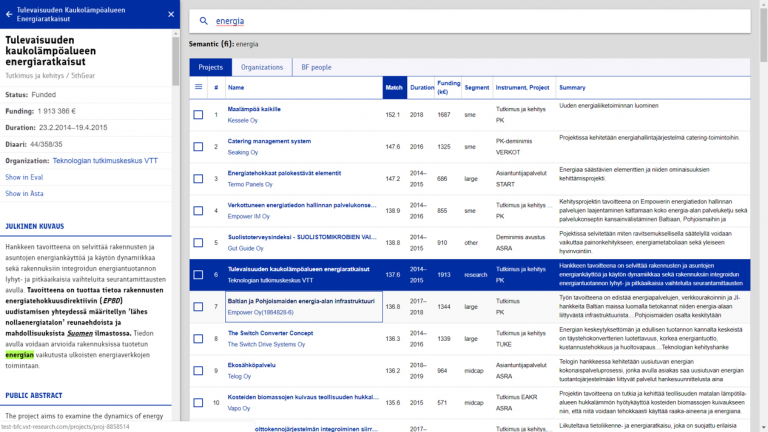Open the BF people tab
768x432 pixels.
click(316, 67)
